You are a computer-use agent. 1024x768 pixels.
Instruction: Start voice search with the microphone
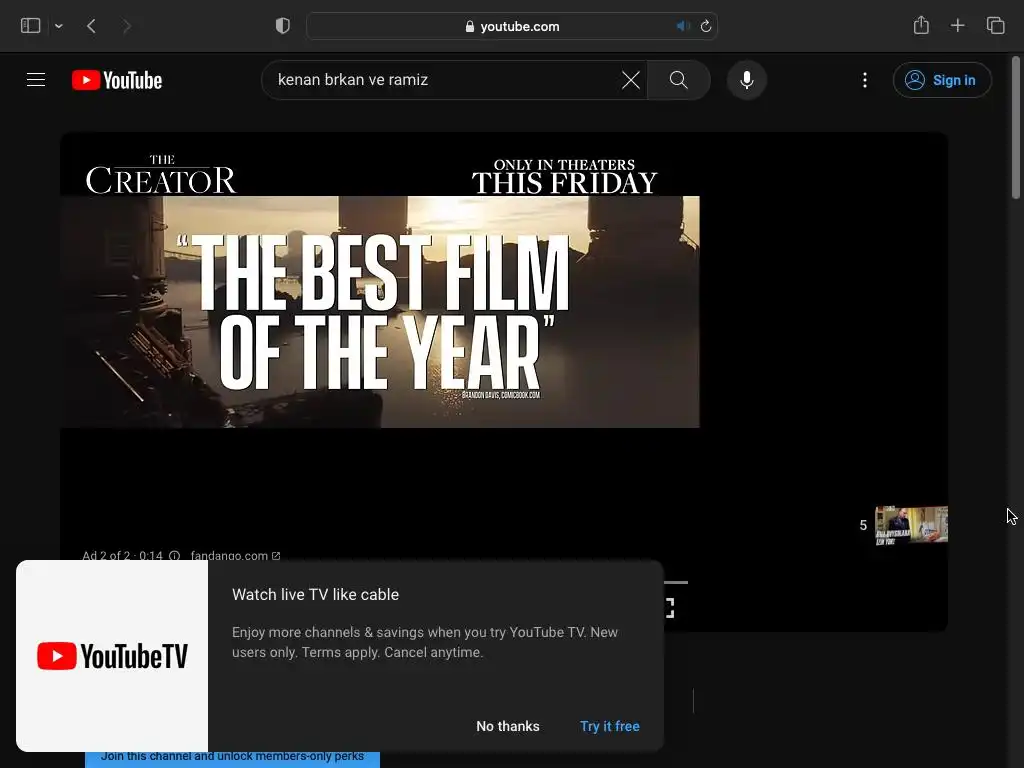pyautogui.click(x=746, y=80)
